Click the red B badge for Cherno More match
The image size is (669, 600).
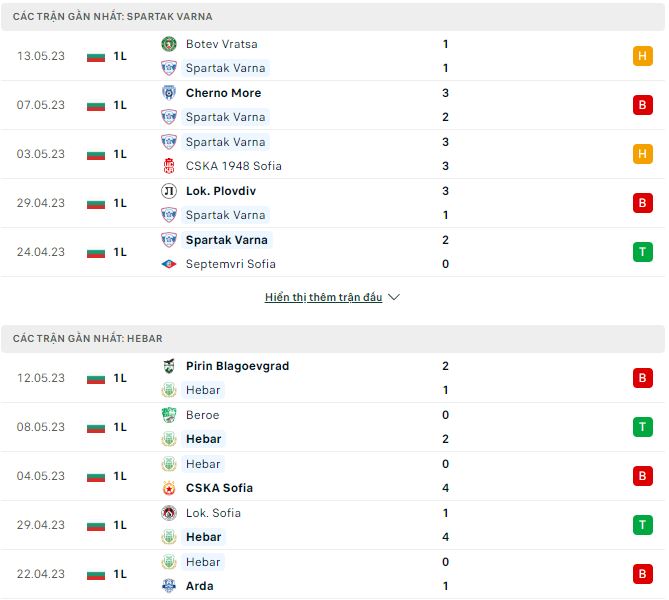click(642, 105)
